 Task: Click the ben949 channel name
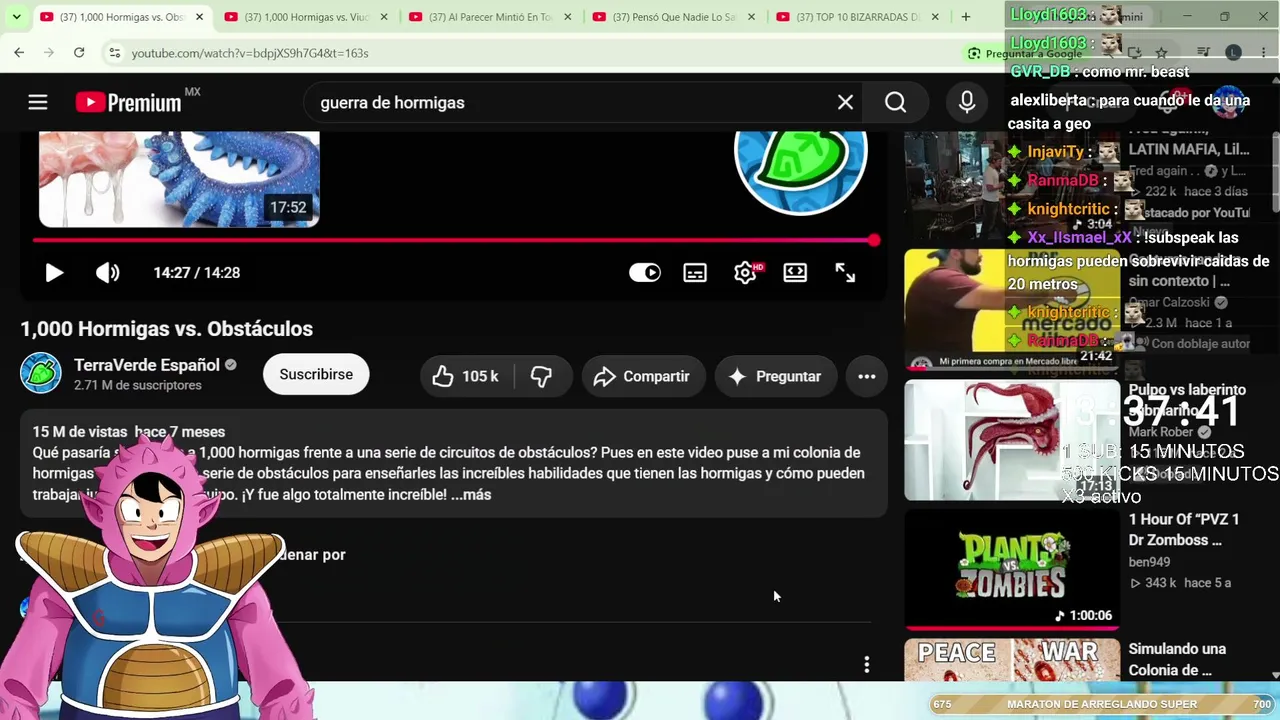(1149, 562)
